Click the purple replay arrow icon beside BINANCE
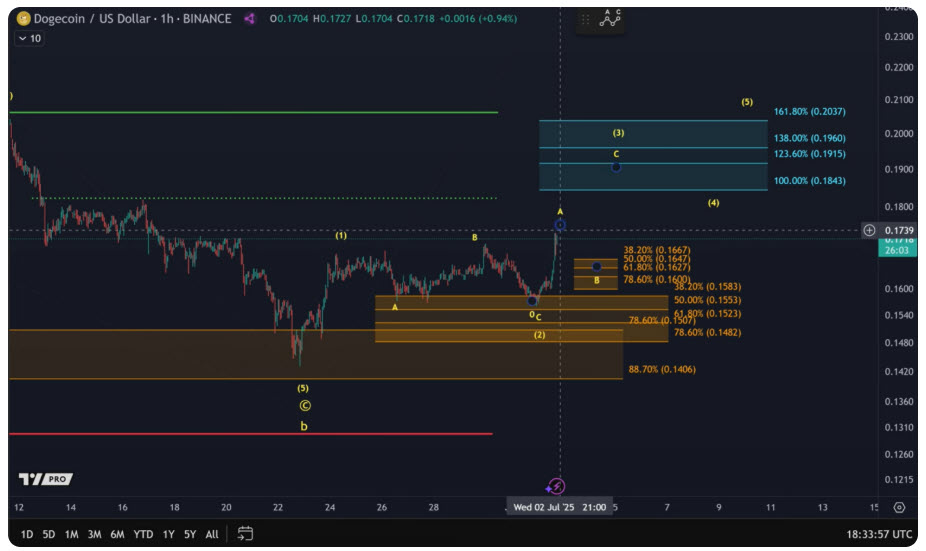The height and width of the screenshot is (551, 926). coord(250,19)
